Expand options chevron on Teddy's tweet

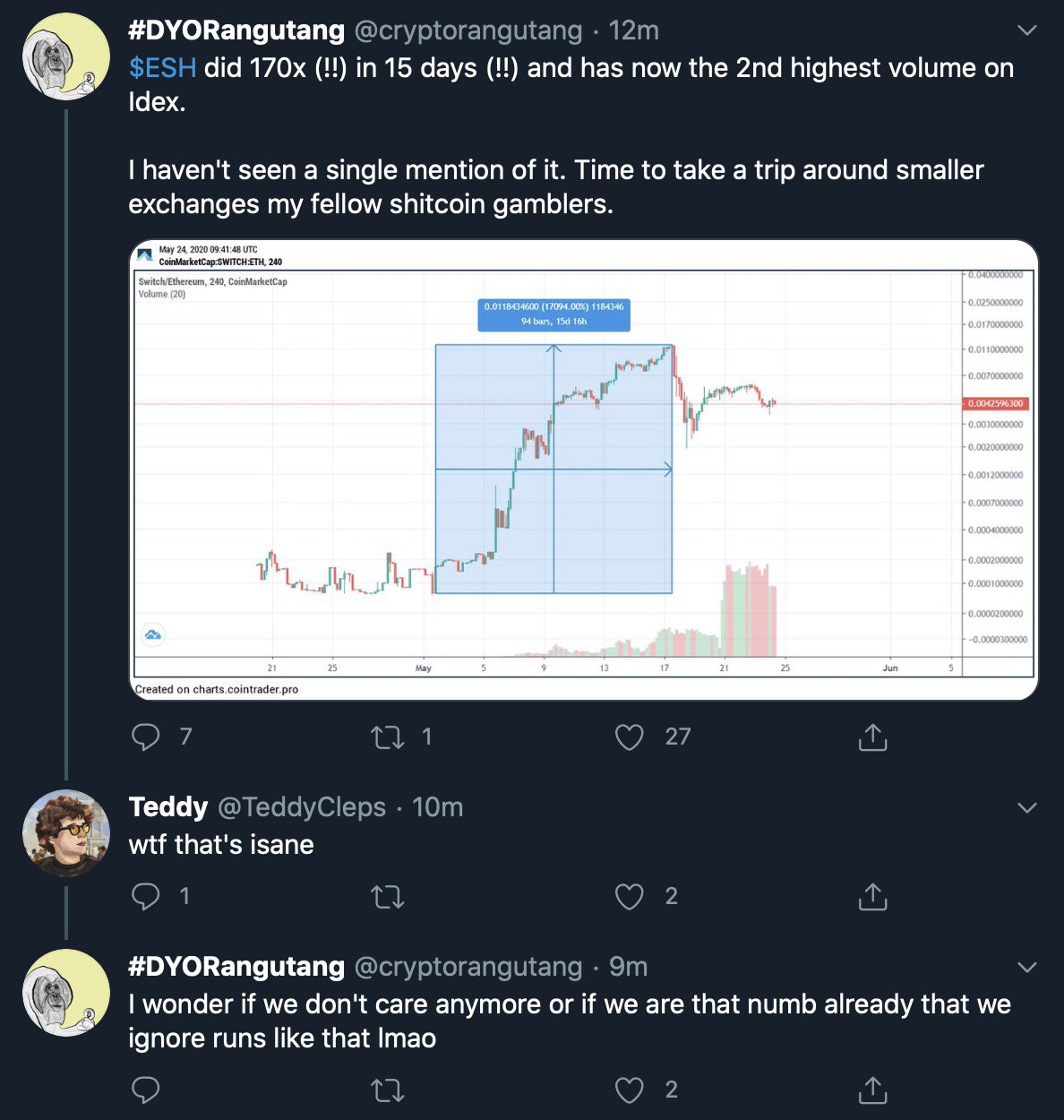1027,807
